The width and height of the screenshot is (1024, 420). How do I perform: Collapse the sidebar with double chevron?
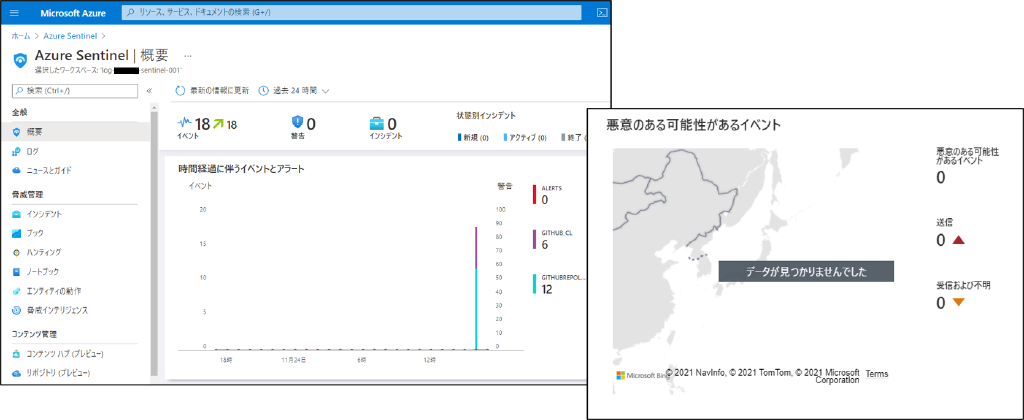149,91
